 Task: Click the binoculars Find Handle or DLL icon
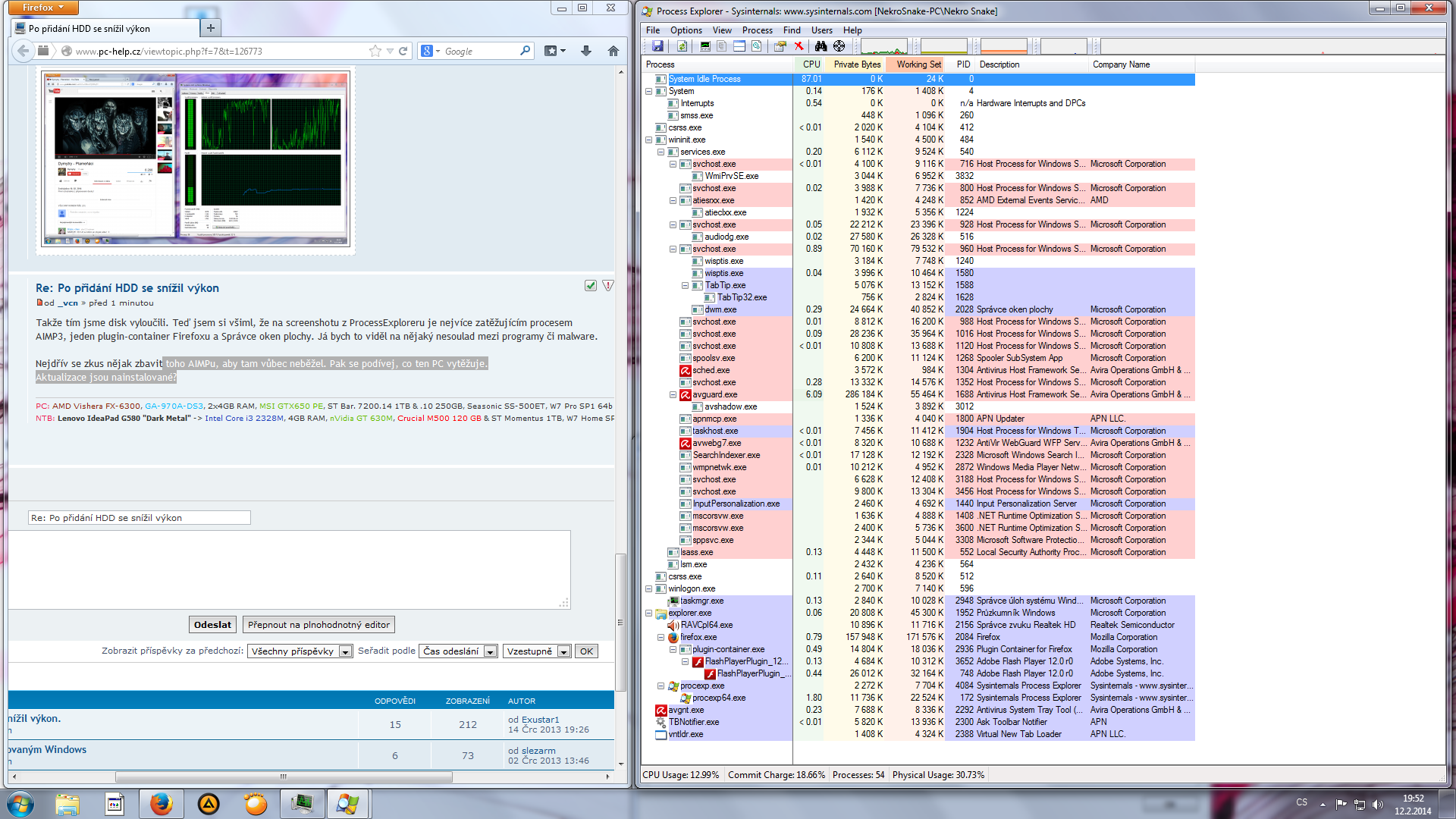coord(821,47)
